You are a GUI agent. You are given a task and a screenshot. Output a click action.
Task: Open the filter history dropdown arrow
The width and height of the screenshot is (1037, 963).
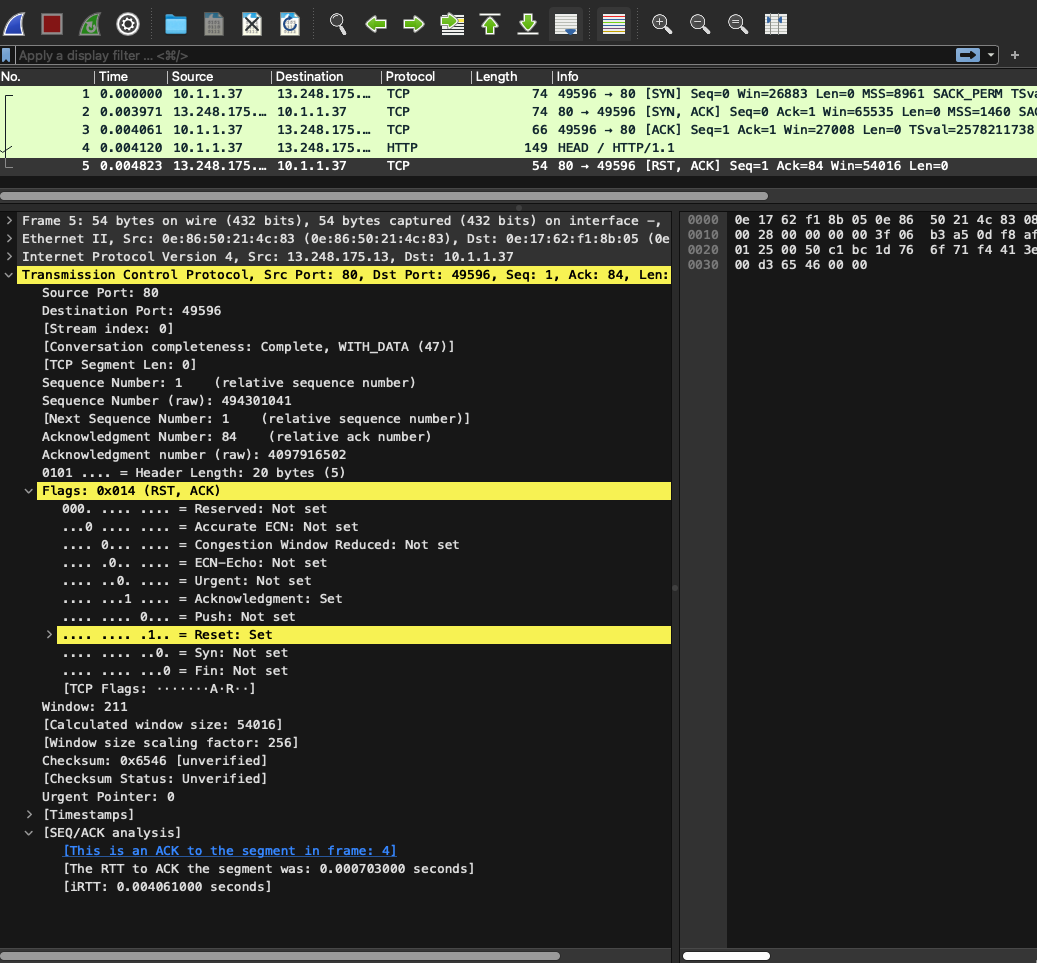click(993, 56)
